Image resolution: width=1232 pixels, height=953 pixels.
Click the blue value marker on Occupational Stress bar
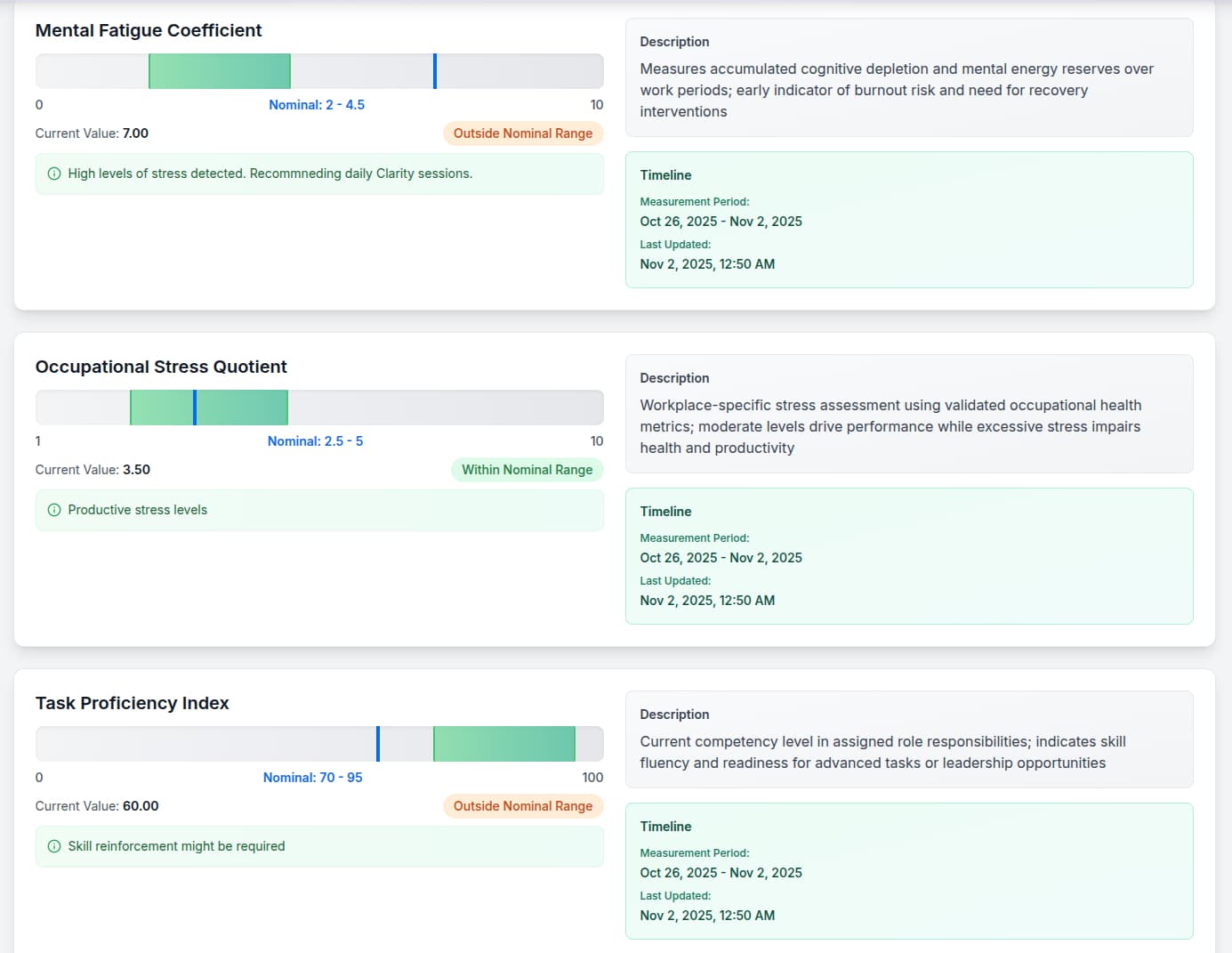pos(195,408)
